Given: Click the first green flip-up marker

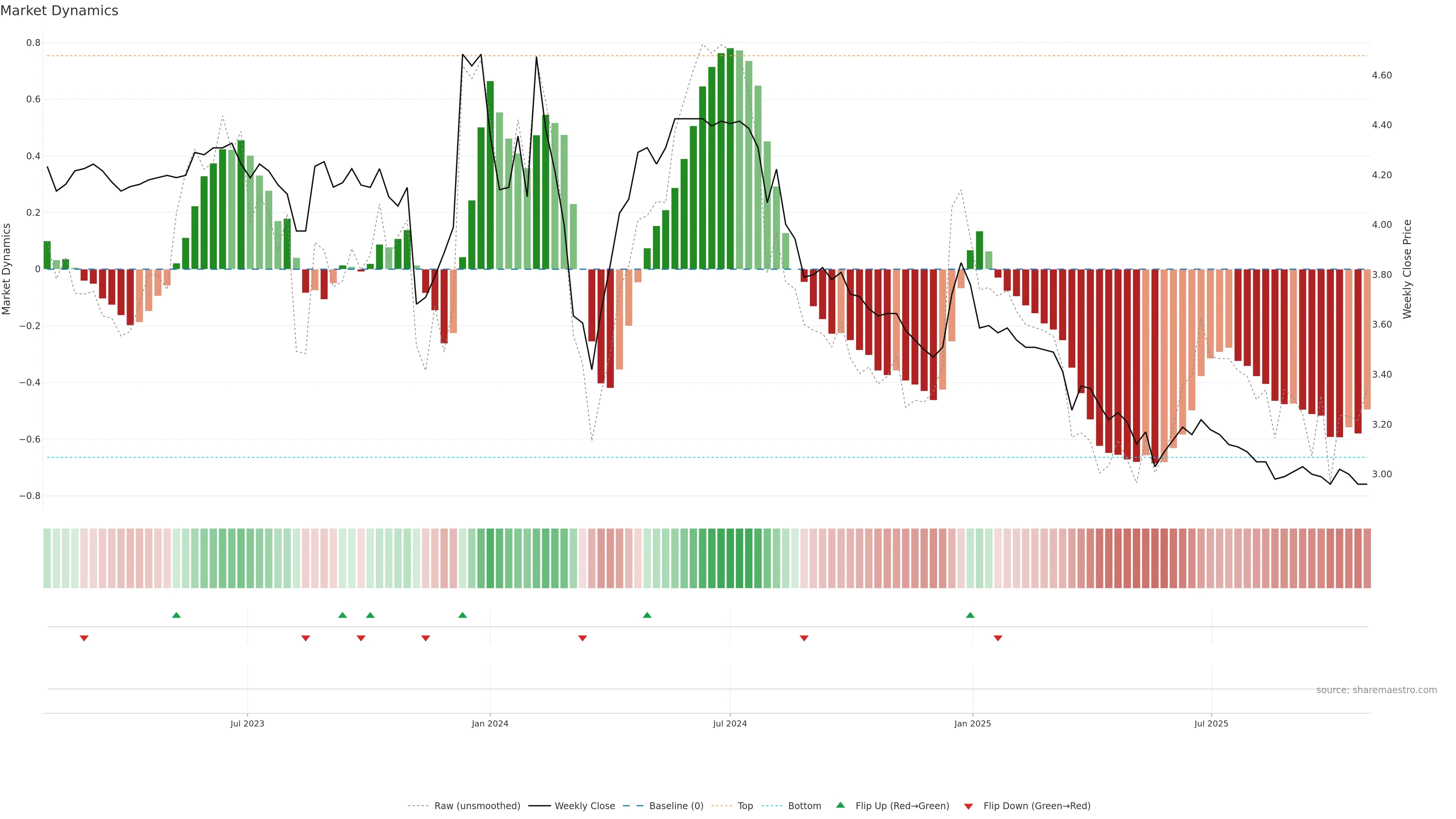Looking at the screenshot, I should point(176,615).
